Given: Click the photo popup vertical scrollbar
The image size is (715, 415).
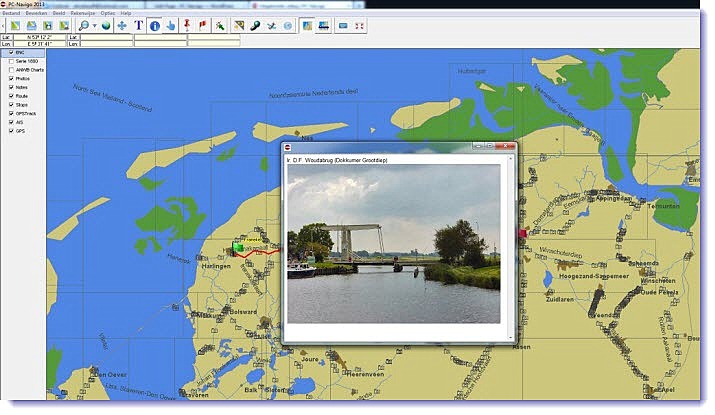Looking at the screenshot, I should (510, 248).
